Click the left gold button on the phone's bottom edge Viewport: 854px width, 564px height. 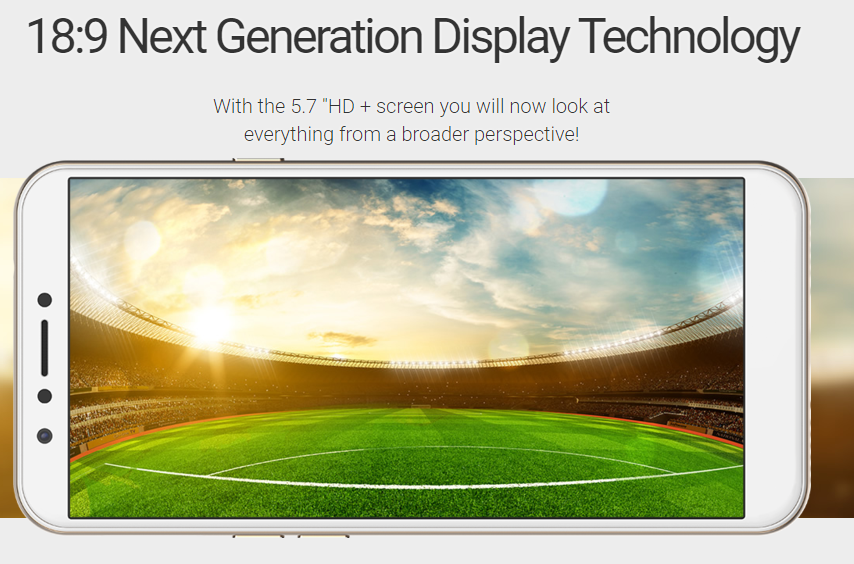[258, 536]
